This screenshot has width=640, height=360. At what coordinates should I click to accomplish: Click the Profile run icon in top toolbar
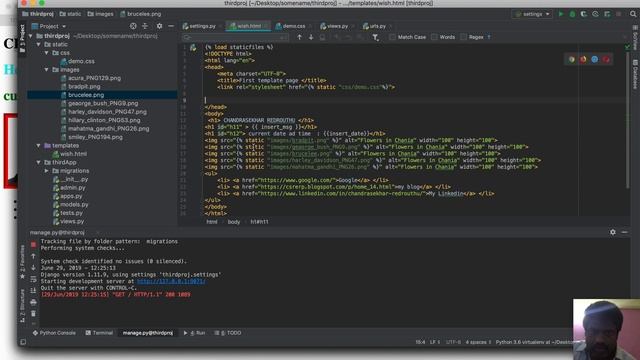pyautogui.click(x=596, y=14)
